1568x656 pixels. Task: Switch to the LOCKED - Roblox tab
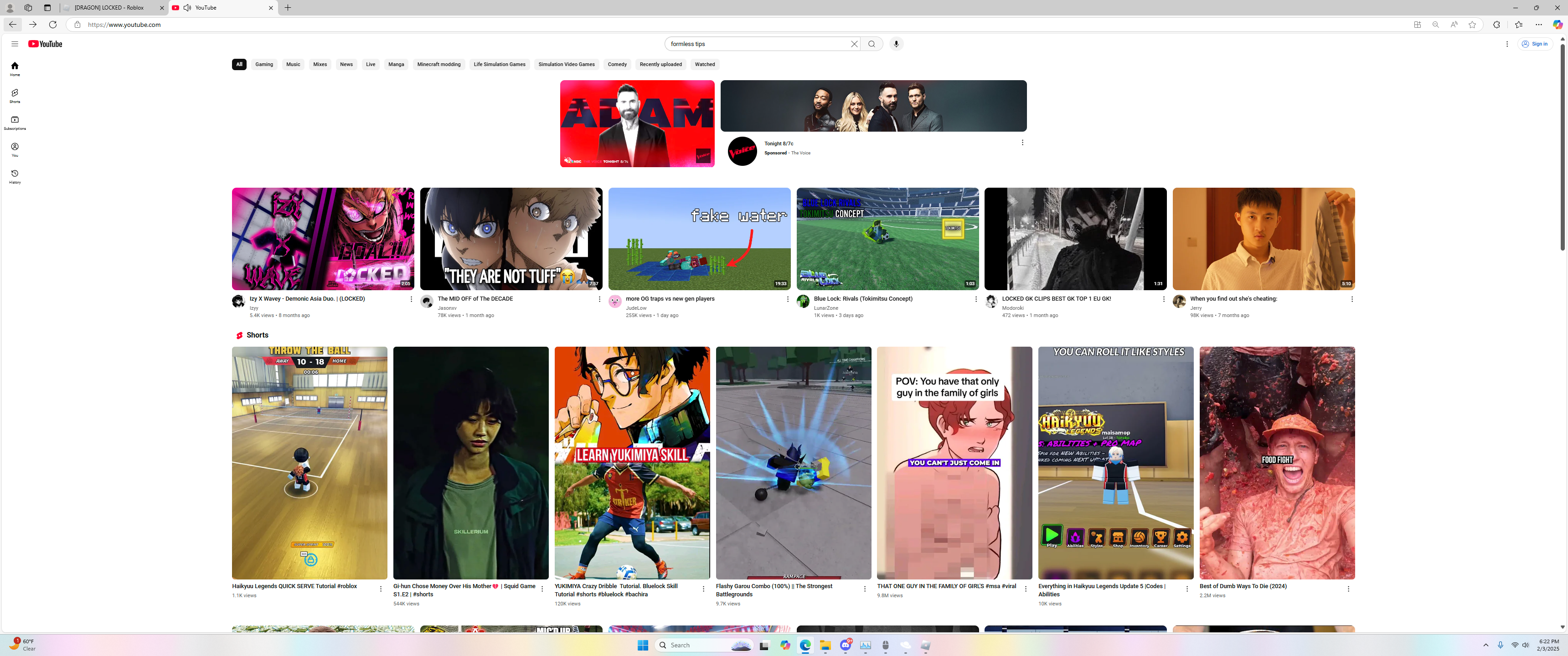click(x=113, y=8)
